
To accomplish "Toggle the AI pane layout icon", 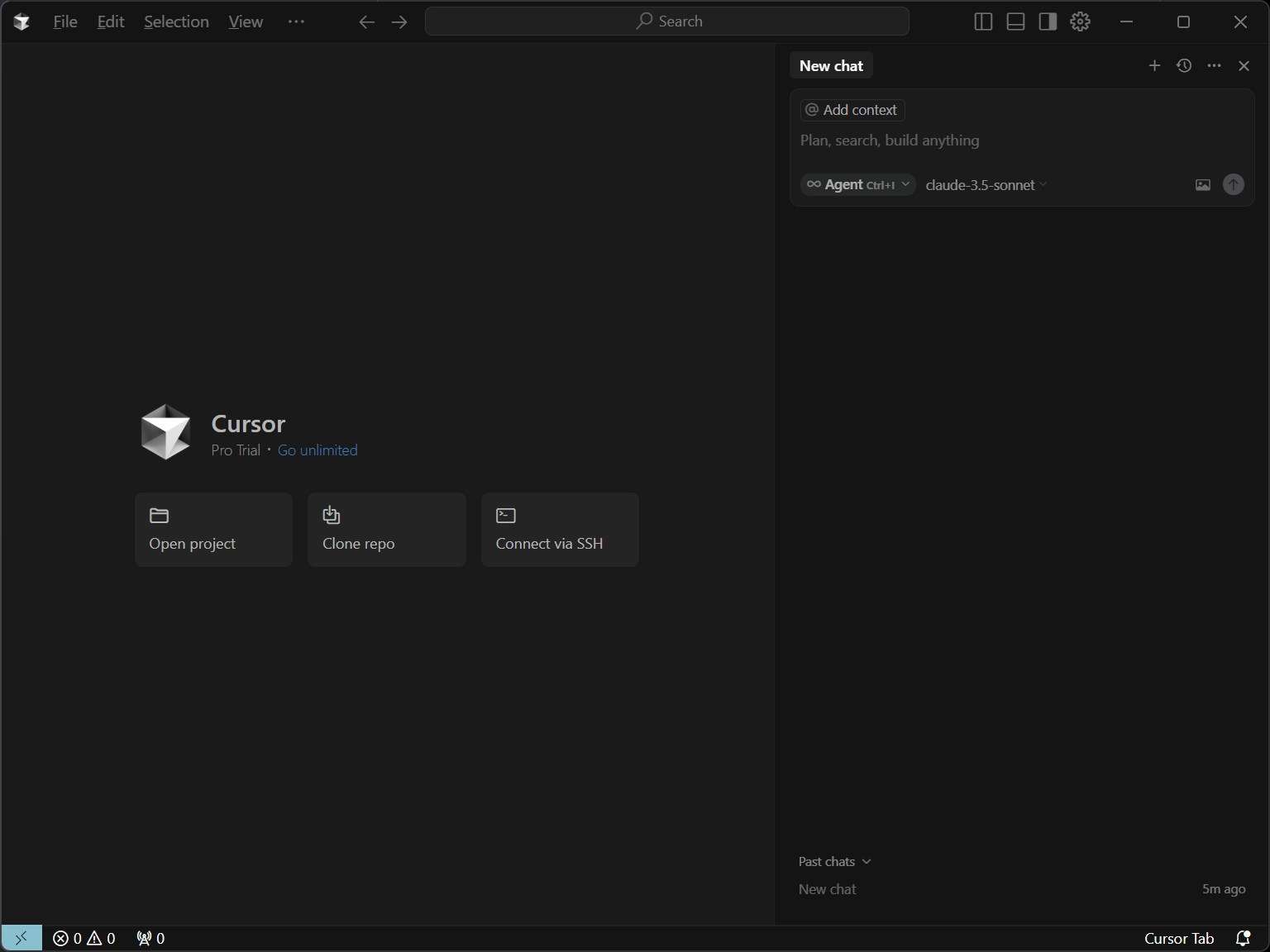I will (x=1048, y=21).
